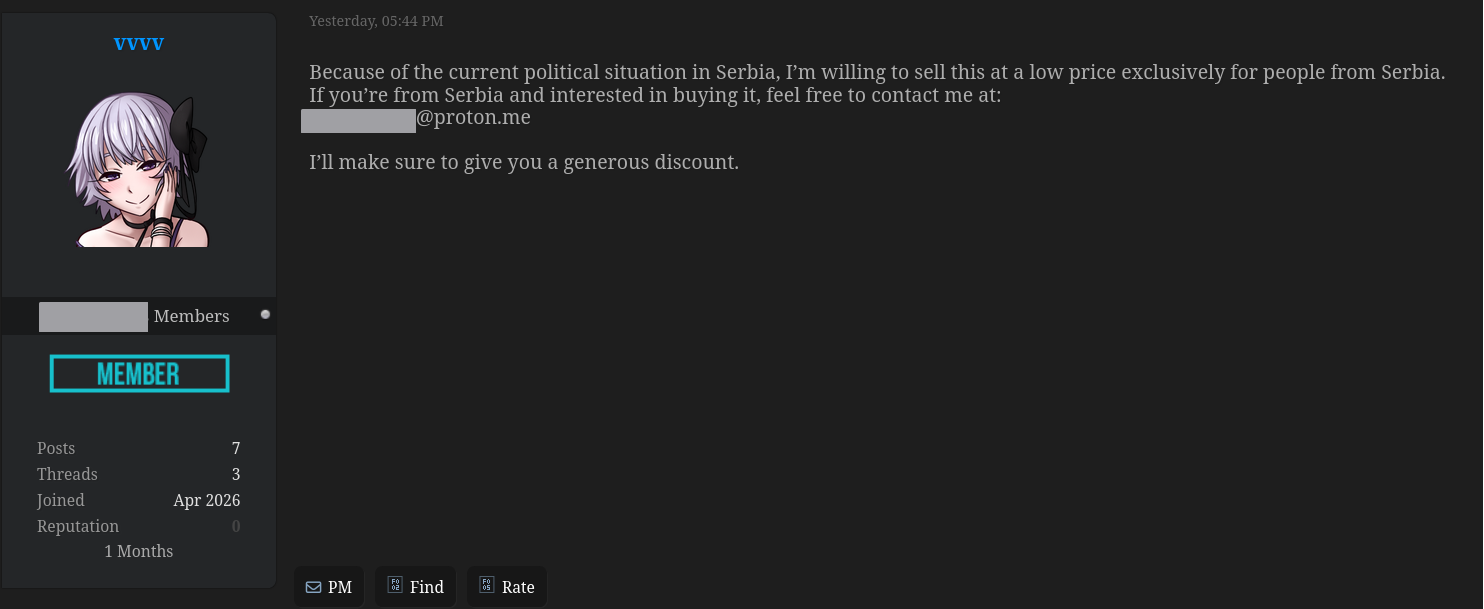Click the sentence about the Serbia political situation
This screenshot has width=1484, height=609.
click(x=877, y=73)
